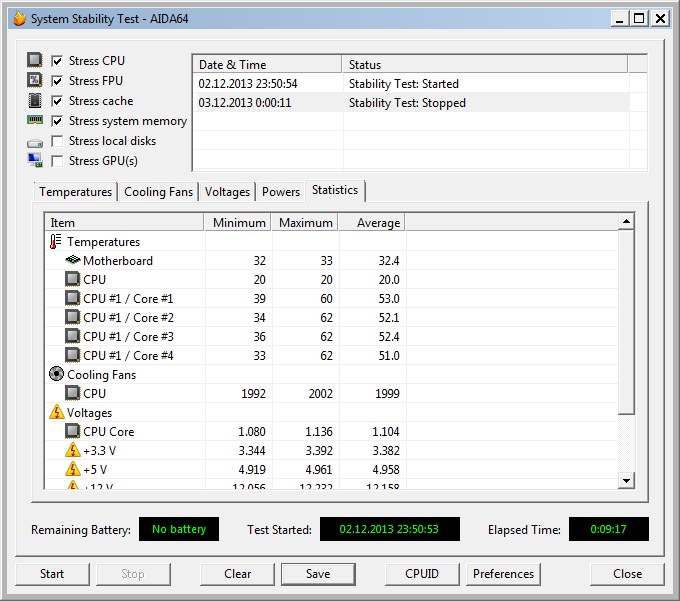680x601 pixels.
Task: Click the CPU fan maximum value 2002
Action: 320,393
